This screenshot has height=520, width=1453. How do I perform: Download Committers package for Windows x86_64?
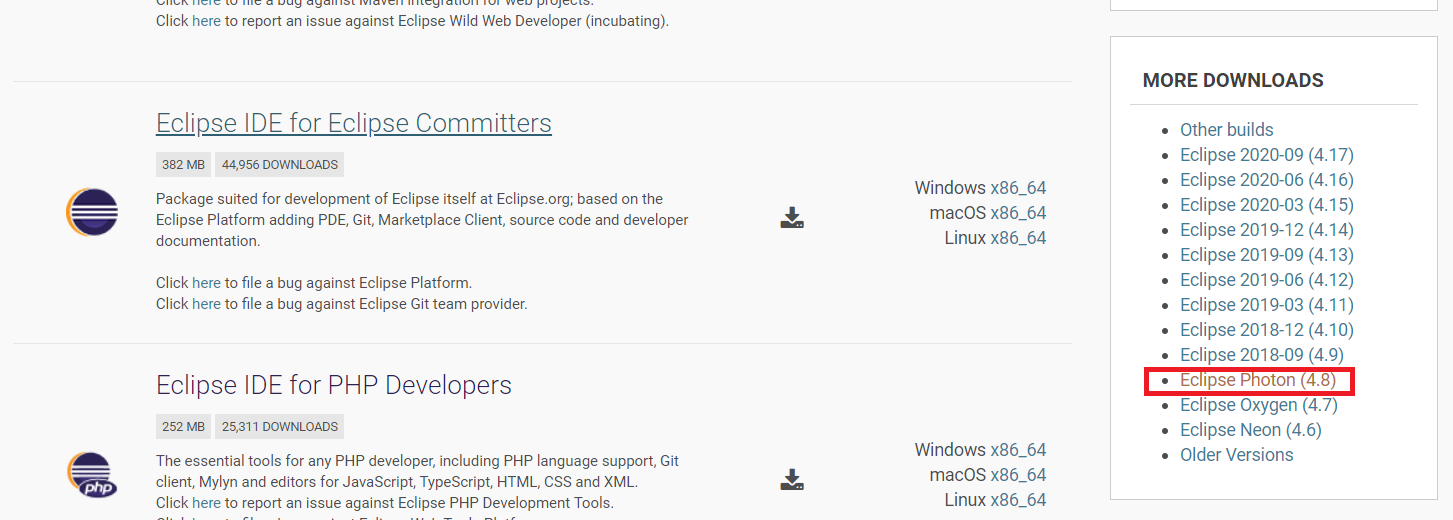click(x=1018, y=188)
